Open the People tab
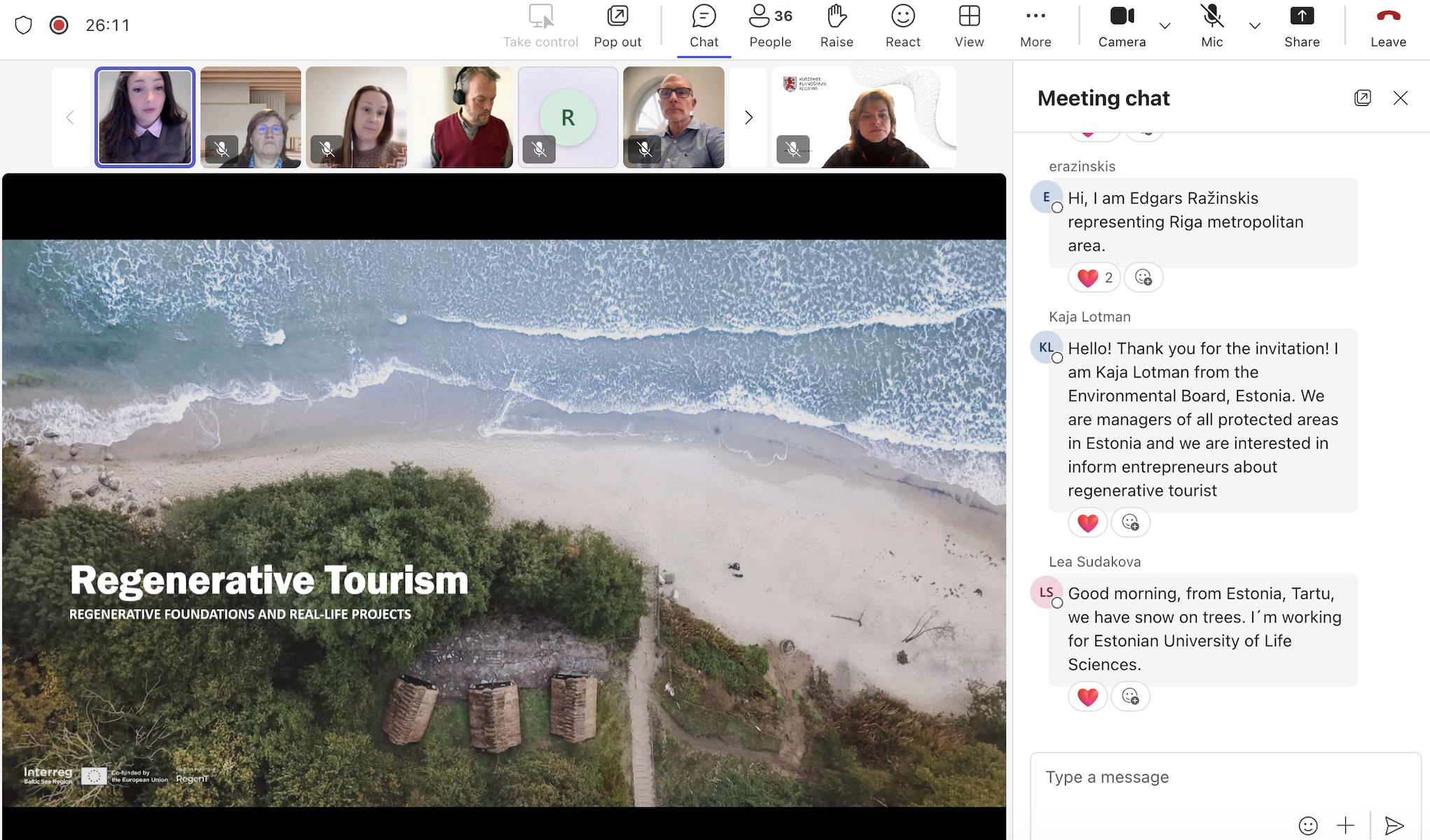 pos(770,26)
